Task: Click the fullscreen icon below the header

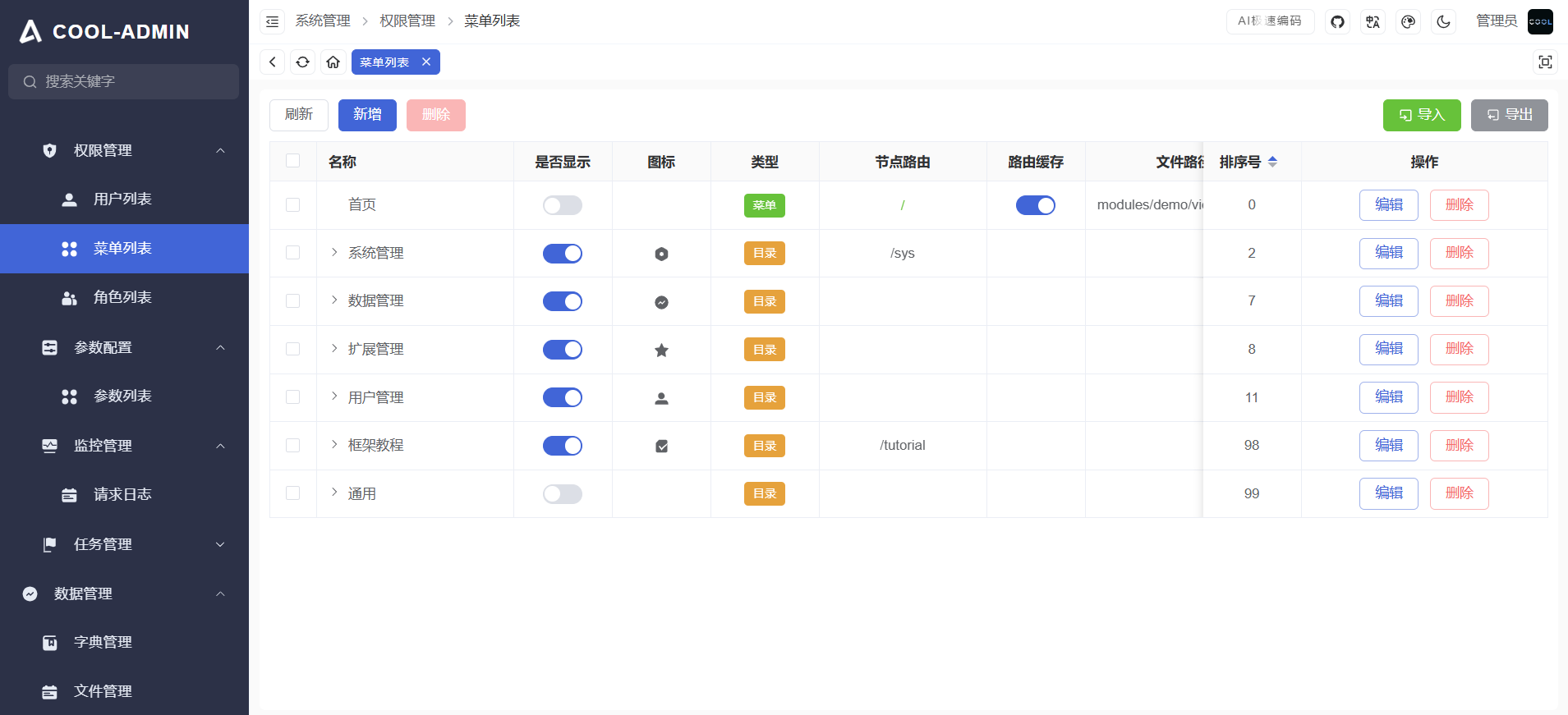Action: coord(1544,62)
